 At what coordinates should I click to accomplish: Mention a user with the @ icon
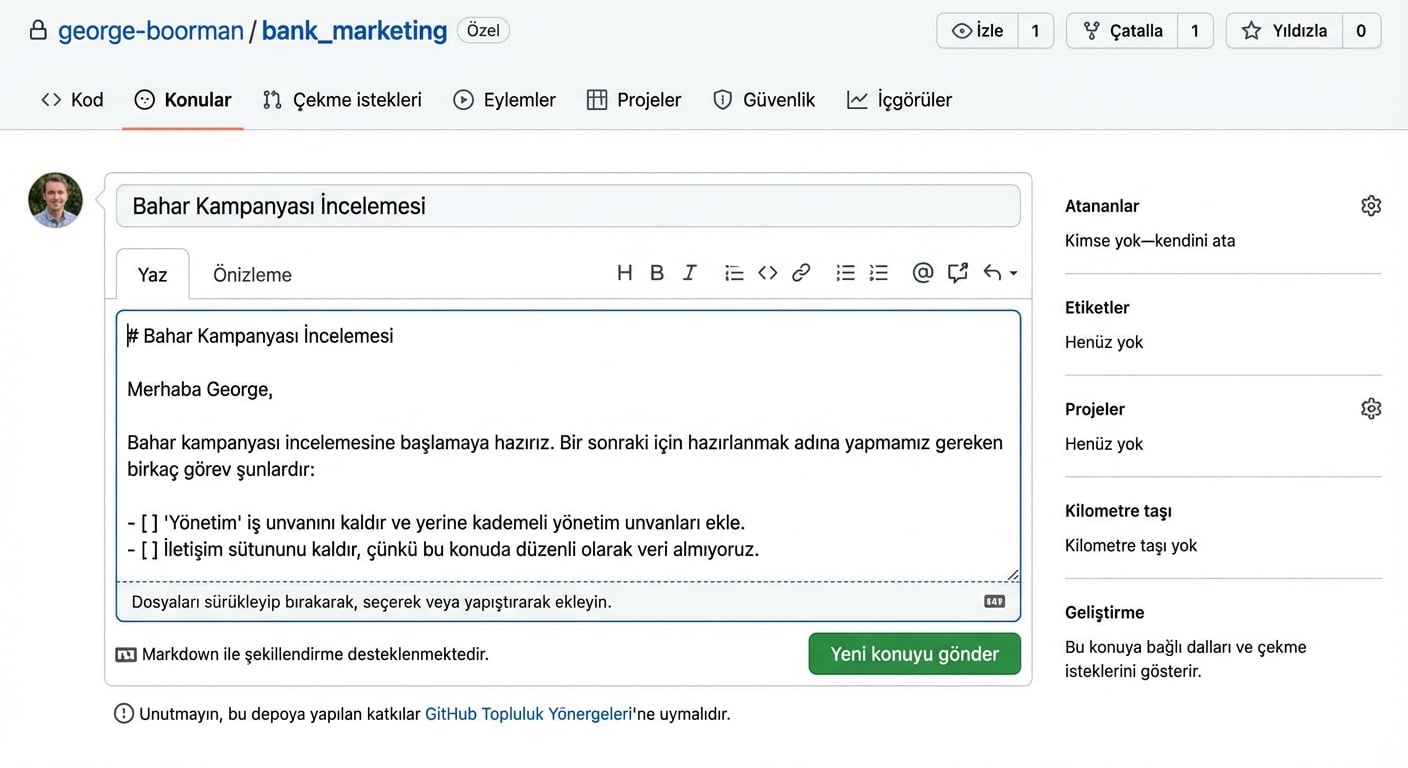coord(922,272)
